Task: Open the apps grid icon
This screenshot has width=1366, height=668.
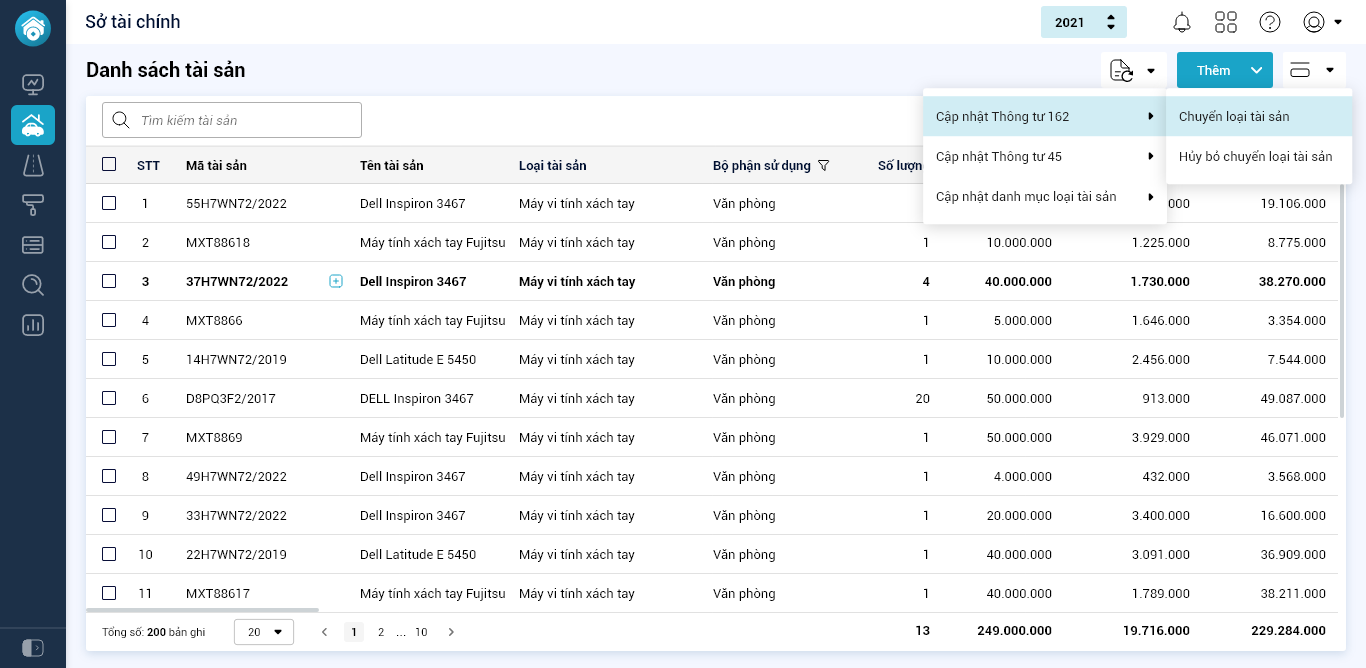Action: point(1226,22)
